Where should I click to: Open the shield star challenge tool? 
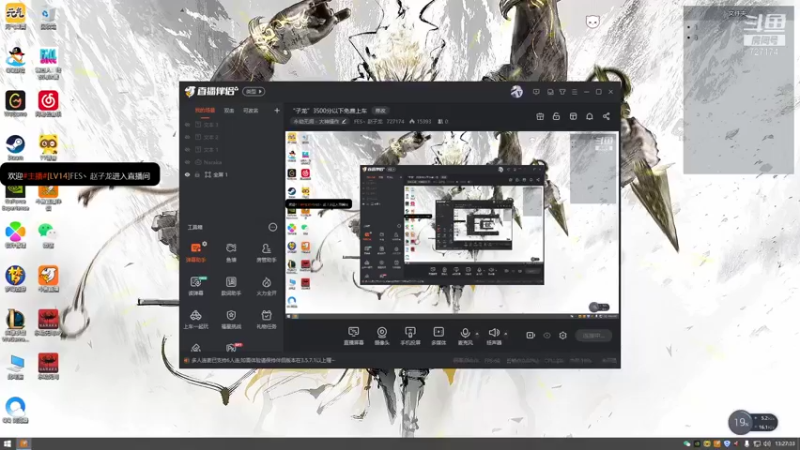[x=231, y=319]
